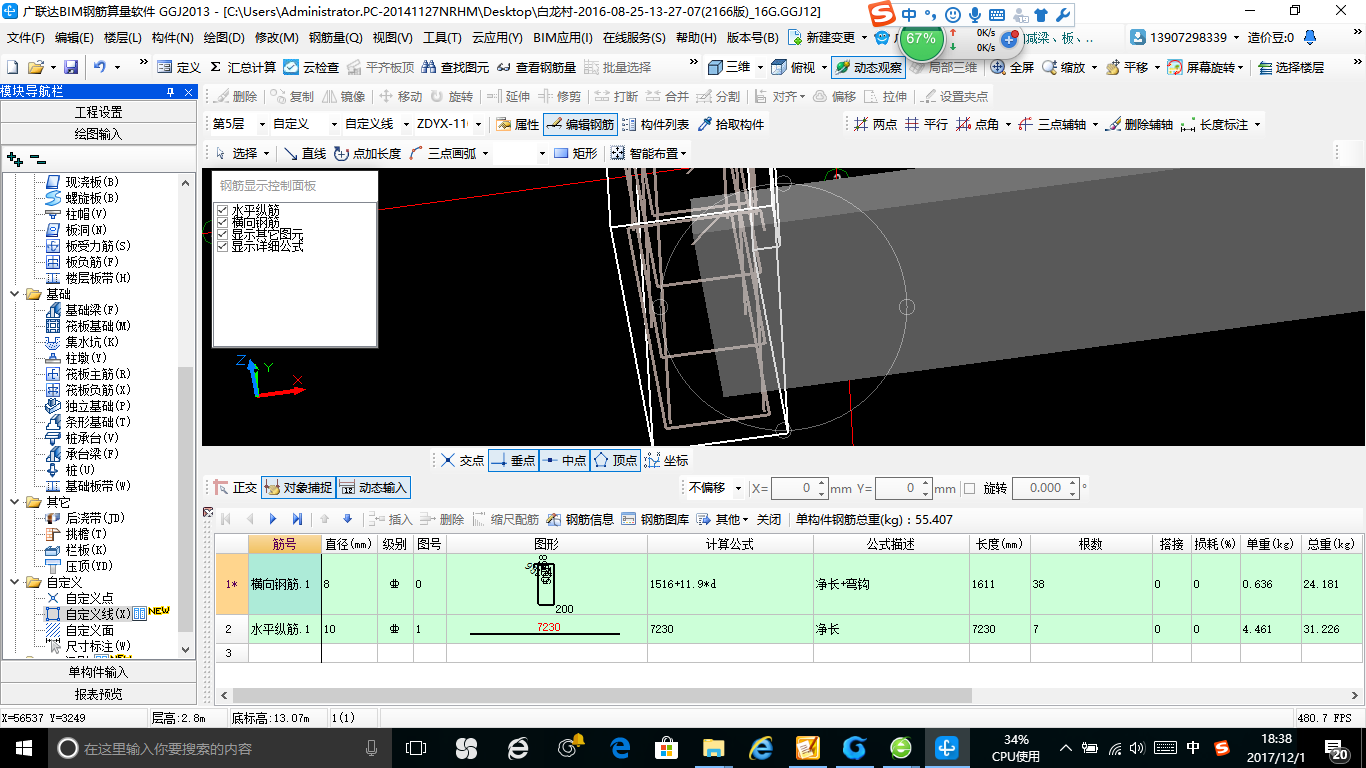This screenshot has height=768, width=1366.
Task: Open Windows Start menu
Action: [23, 747]
